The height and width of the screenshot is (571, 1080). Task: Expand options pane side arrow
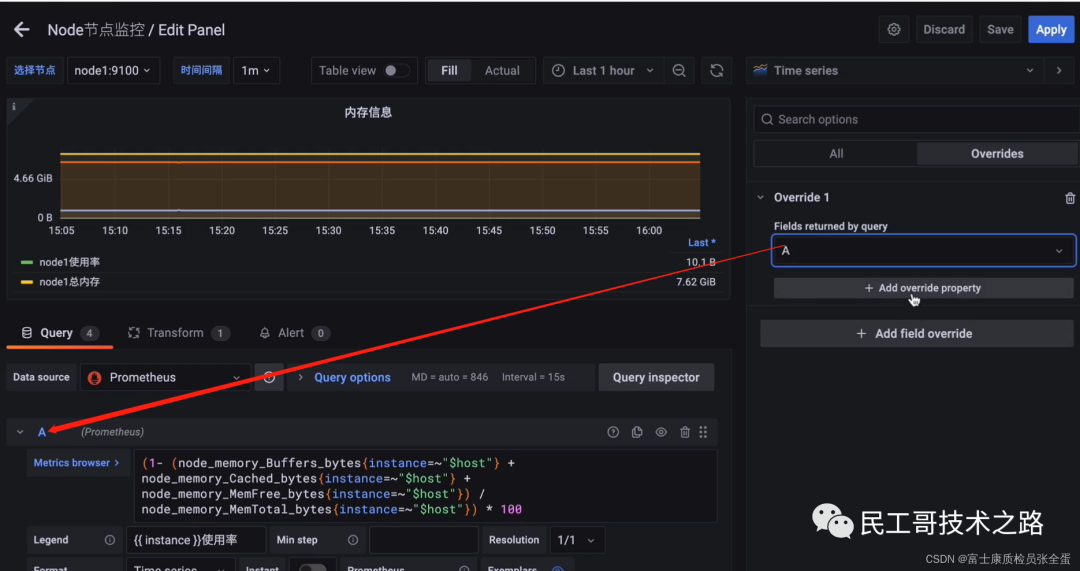click(1059, 70)
